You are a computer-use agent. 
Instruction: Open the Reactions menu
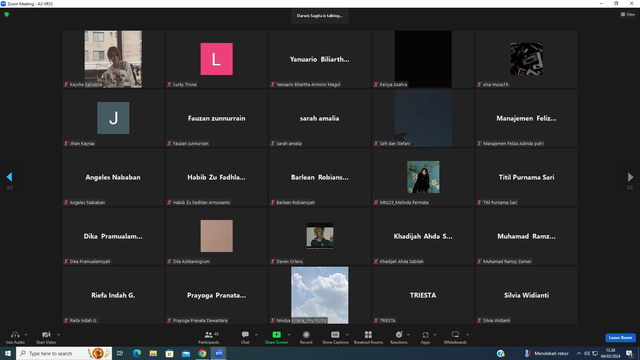[399, 337]
